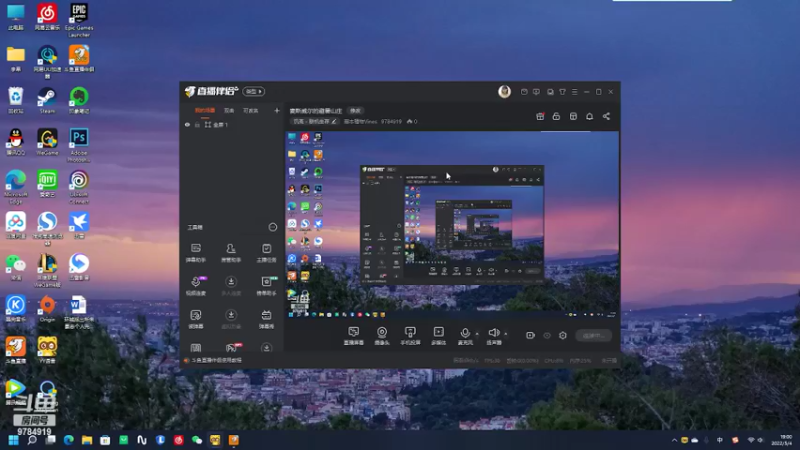
Task: Open taskbar search
Action: point(32,440)
